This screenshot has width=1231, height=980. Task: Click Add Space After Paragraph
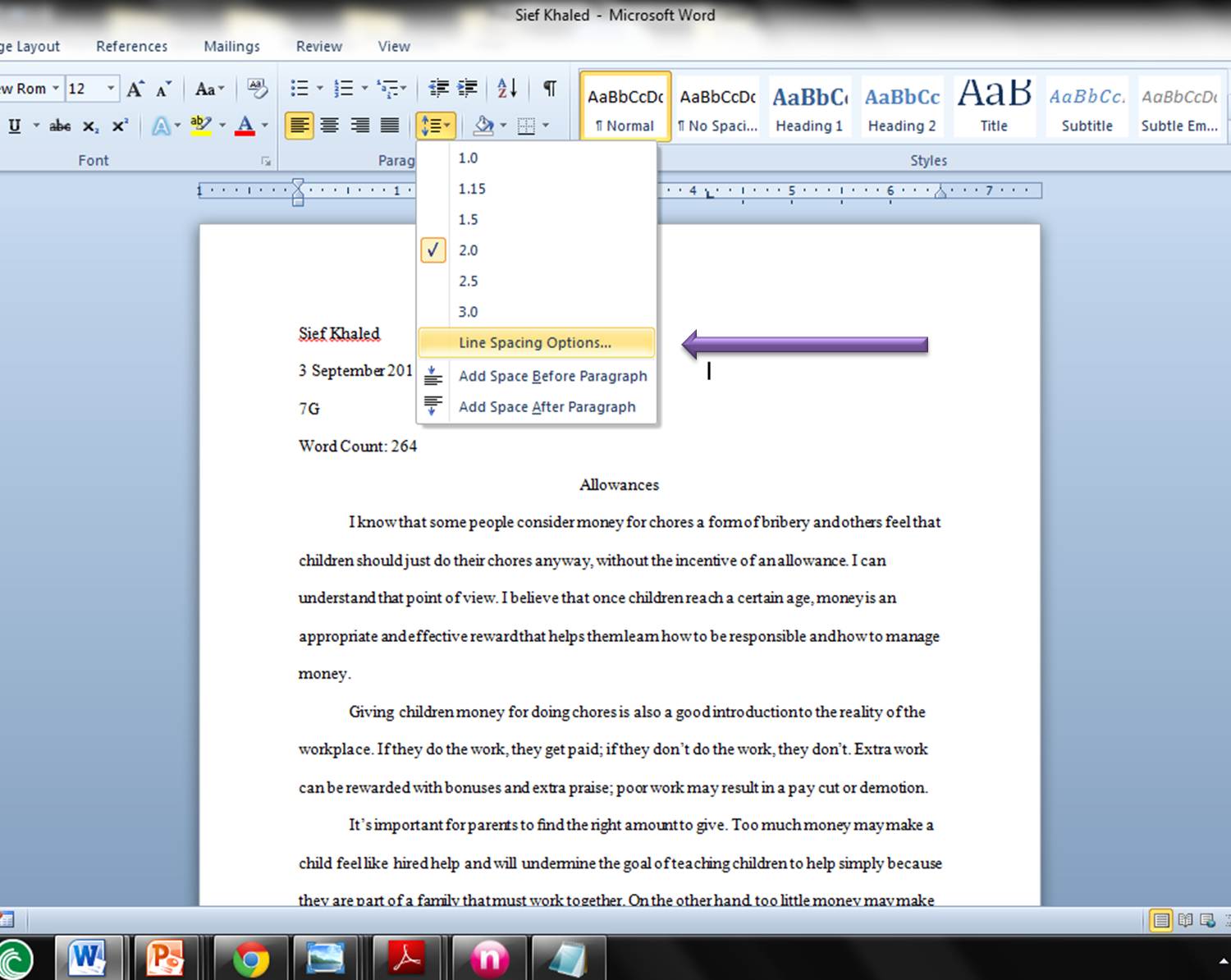click(x=537, y=406)
